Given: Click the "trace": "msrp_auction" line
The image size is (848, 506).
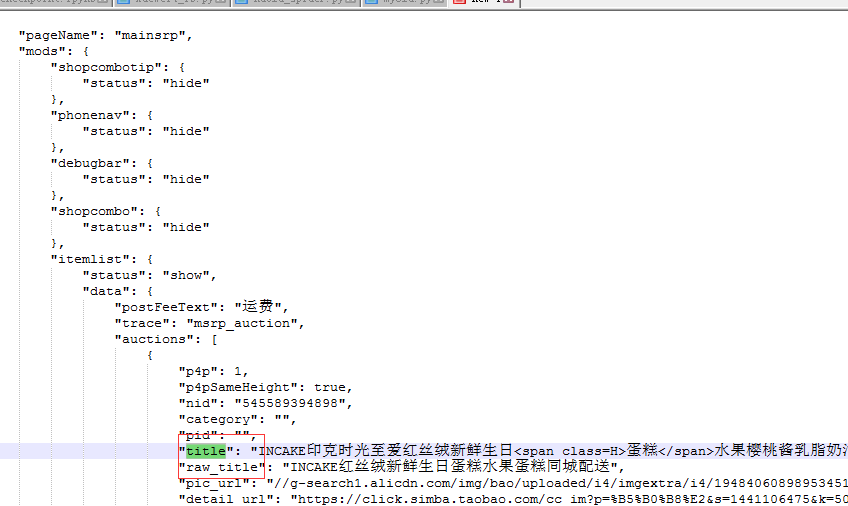Looking at the screenshot, I should click(209, 323).
